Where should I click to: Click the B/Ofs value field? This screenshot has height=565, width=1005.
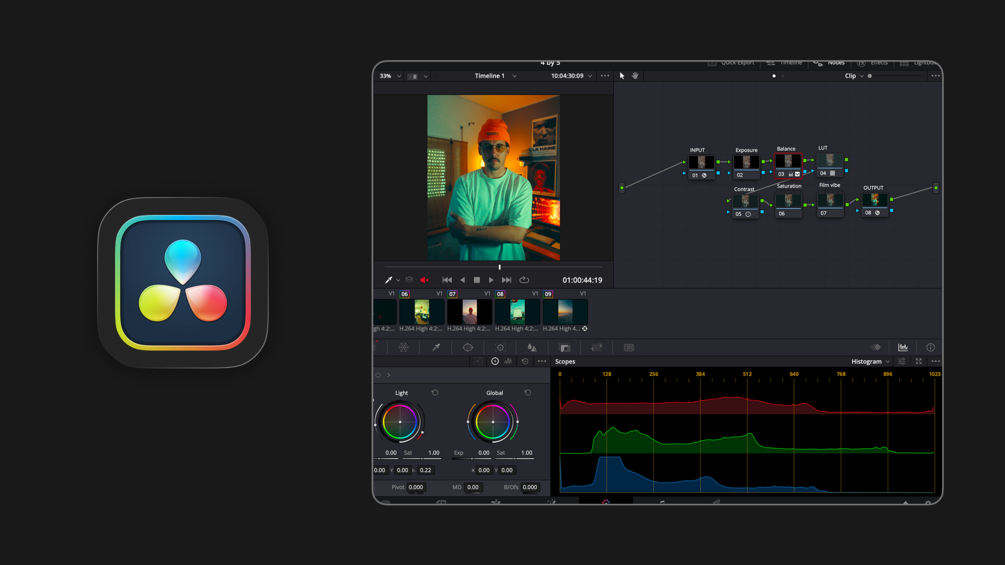tap(530, 487)
